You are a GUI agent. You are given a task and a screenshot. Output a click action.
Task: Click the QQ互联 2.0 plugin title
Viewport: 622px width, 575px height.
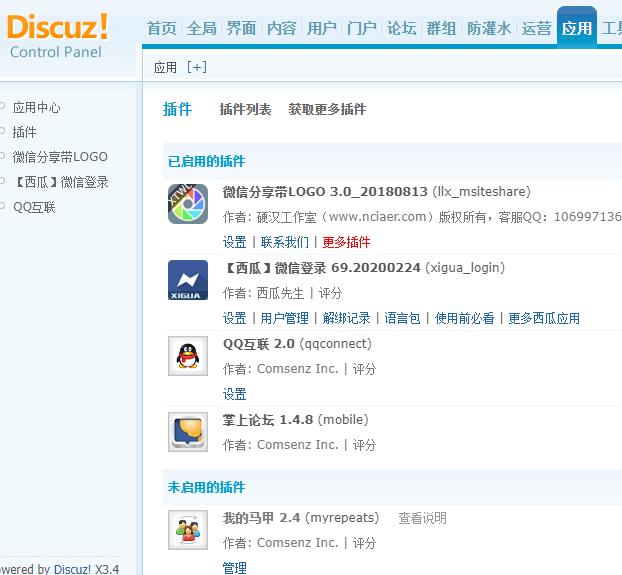pyautogui.click(x=259, y=343)
